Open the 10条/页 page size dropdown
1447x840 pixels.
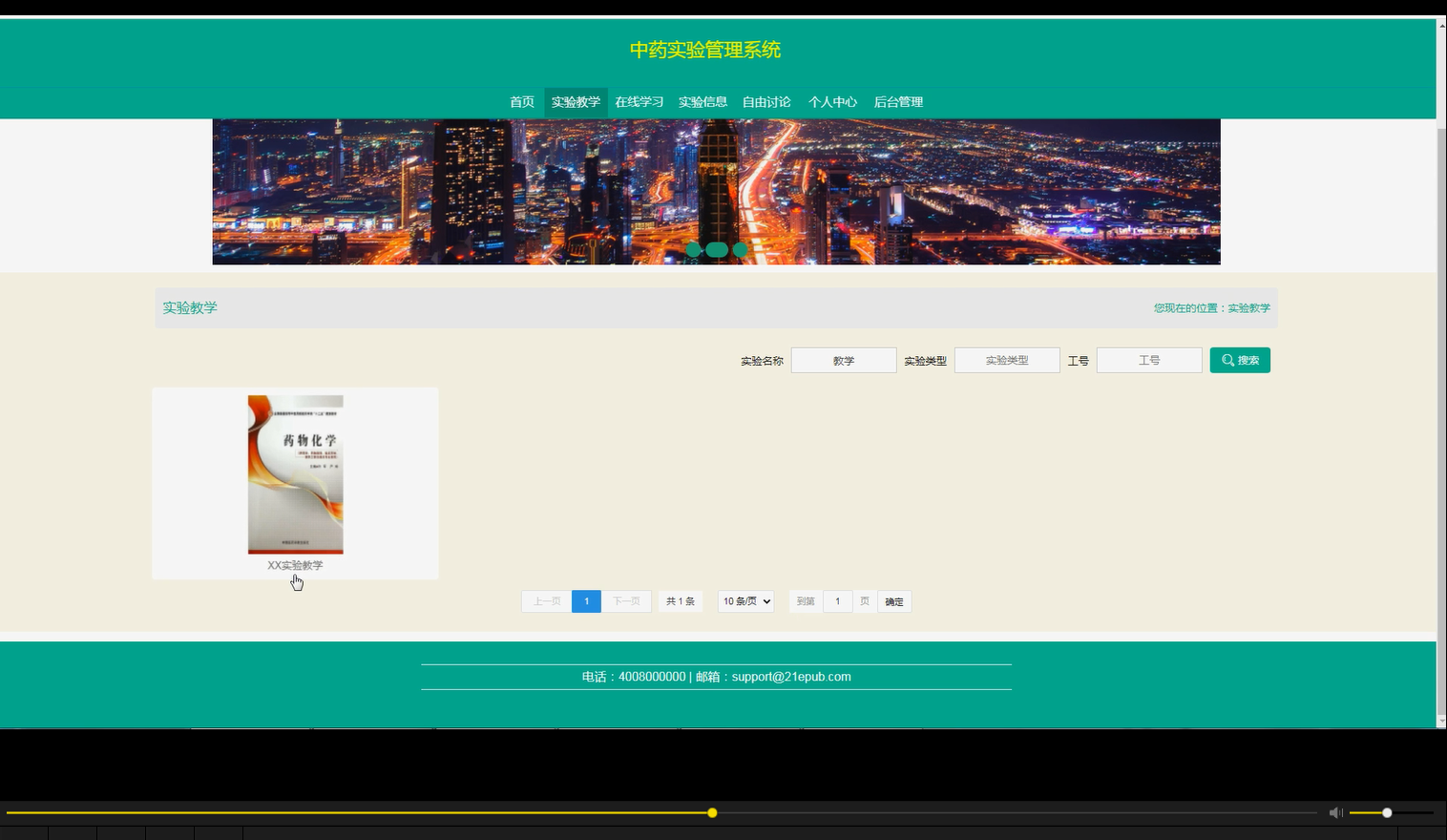[x=745, y=600]
